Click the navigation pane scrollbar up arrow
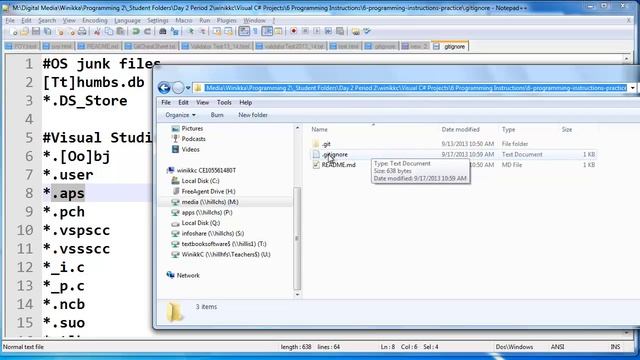The height and width of the screenshot is (360, 640). click(297, 128)
